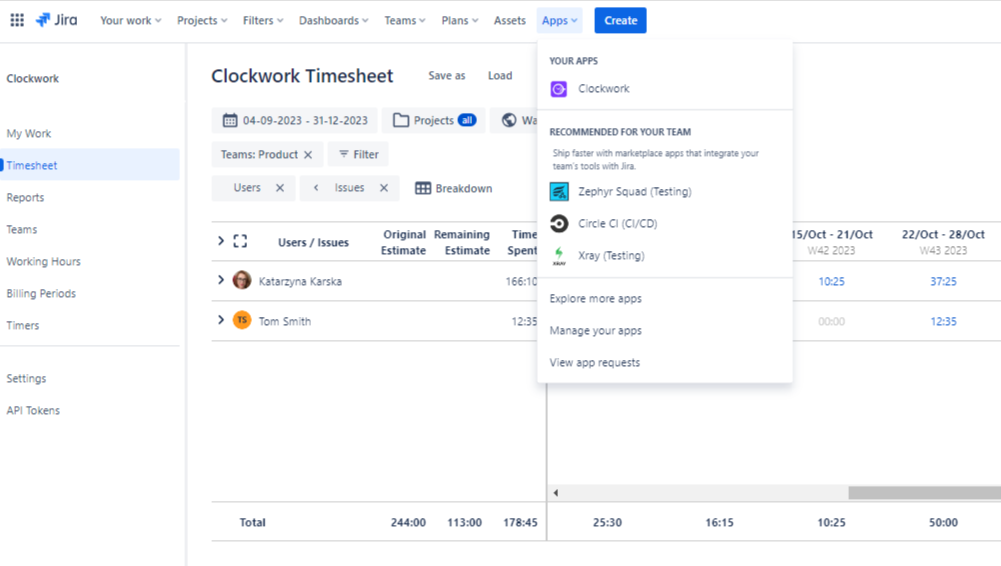The width and height of the screenshot is (1001, 566).
Task: Click the Jira logo
Action: click(x=56, y=20)
